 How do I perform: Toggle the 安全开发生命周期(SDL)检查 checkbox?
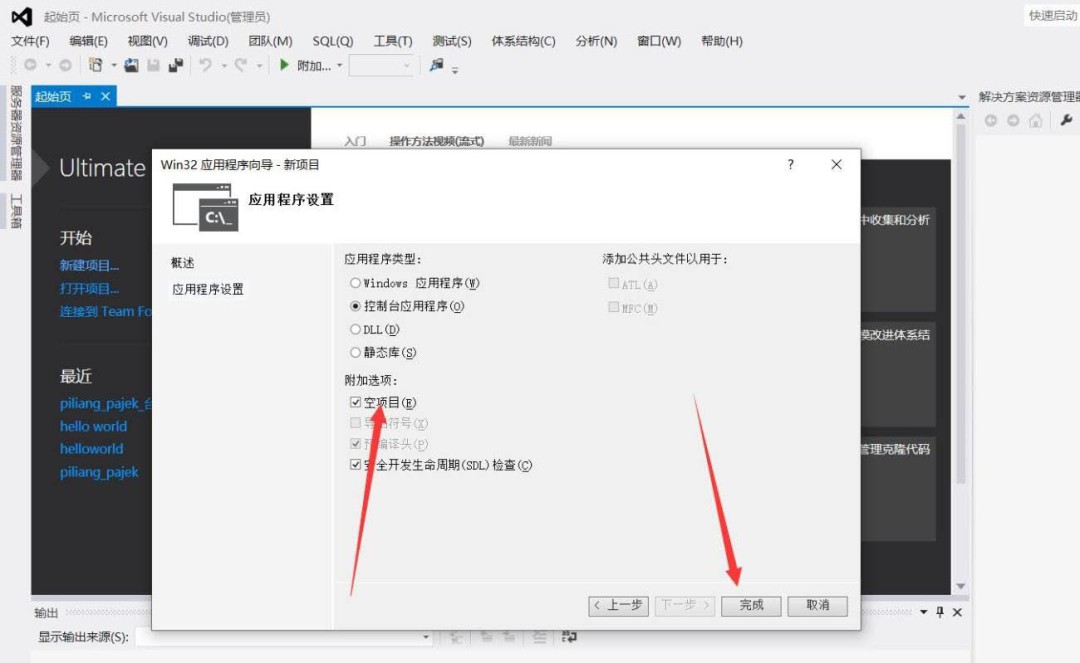[x=355, y=464]
